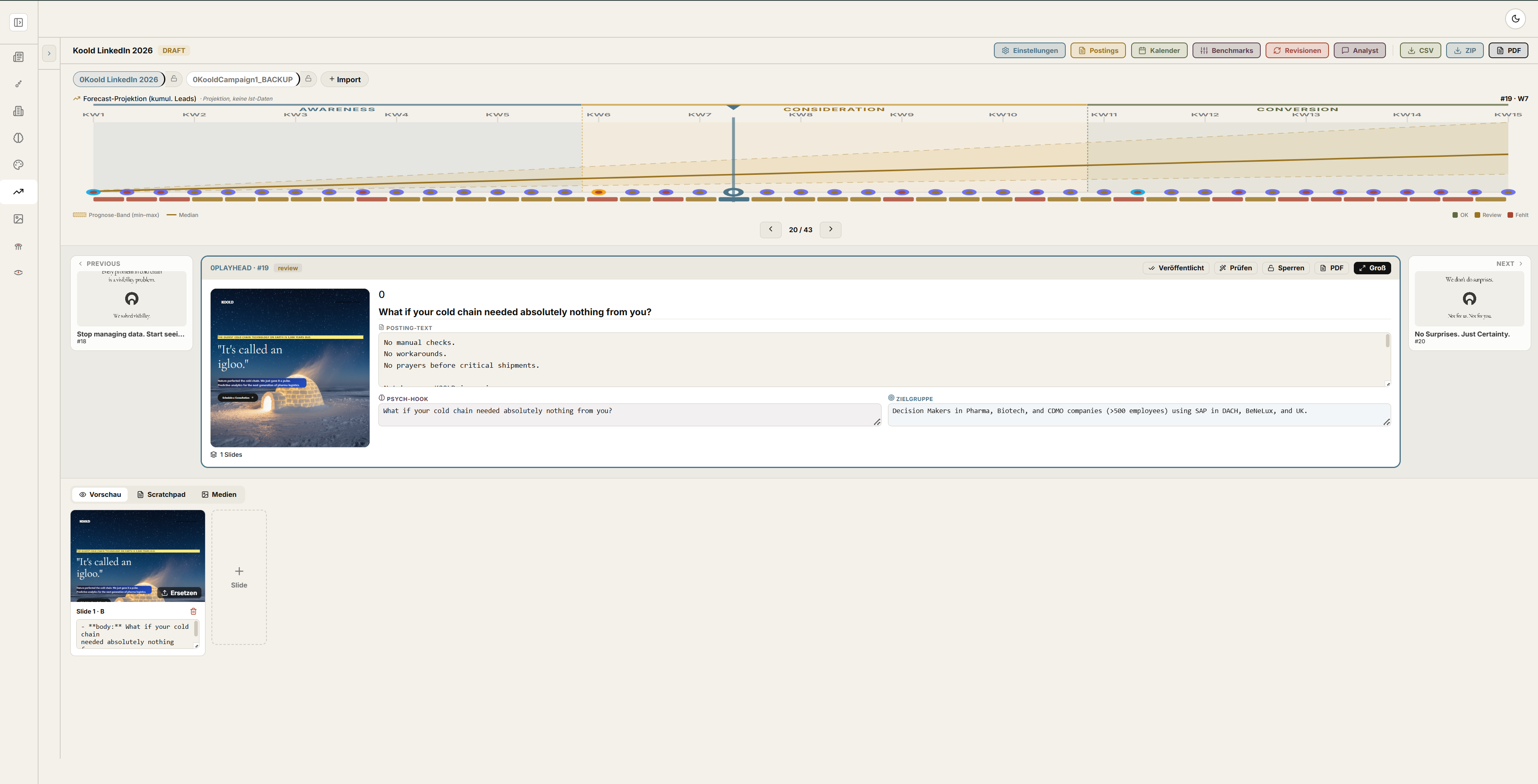
Task: Click the OK legend swatch
Action: (x=1455, y=215)
